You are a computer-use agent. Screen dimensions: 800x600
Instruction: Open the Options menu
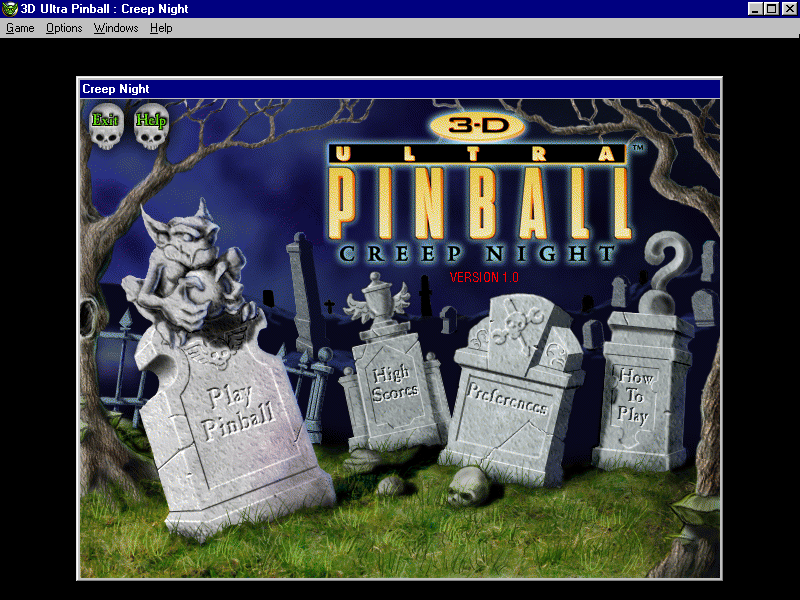pos(64,28)
